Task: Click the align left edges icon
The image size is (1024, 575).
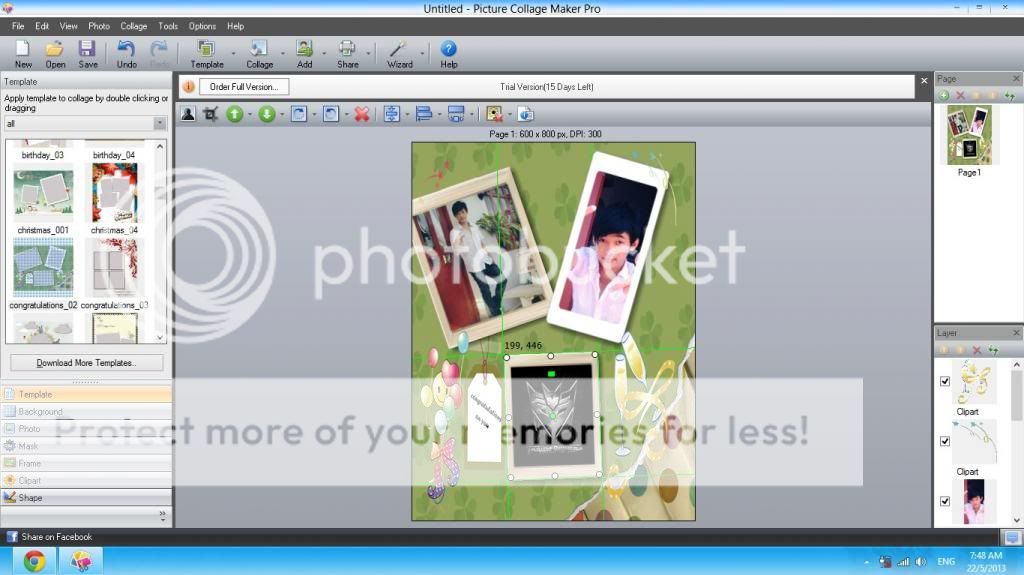Action: point(424,114)
